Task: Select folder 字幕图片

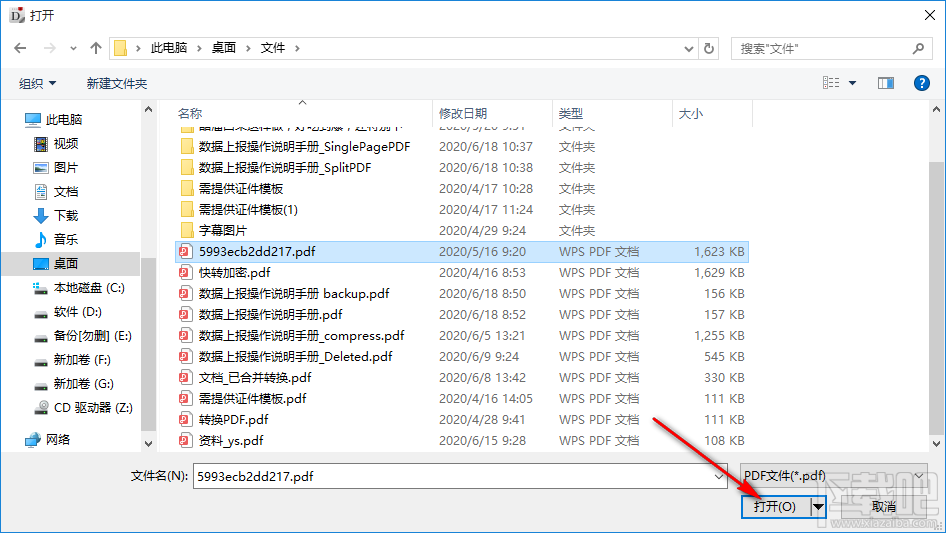Action: (223, 231)
